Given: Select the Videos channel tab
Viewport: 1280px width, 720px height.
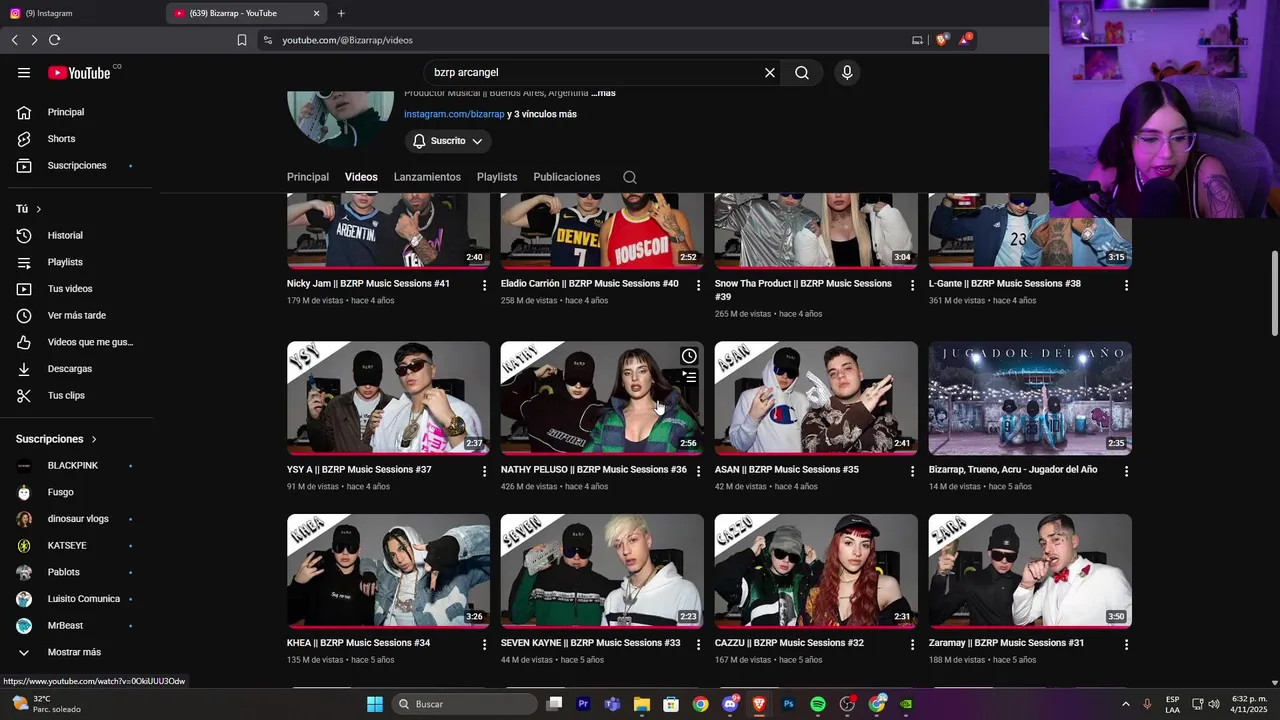Looking at the screenshot, I should [361, 177].
